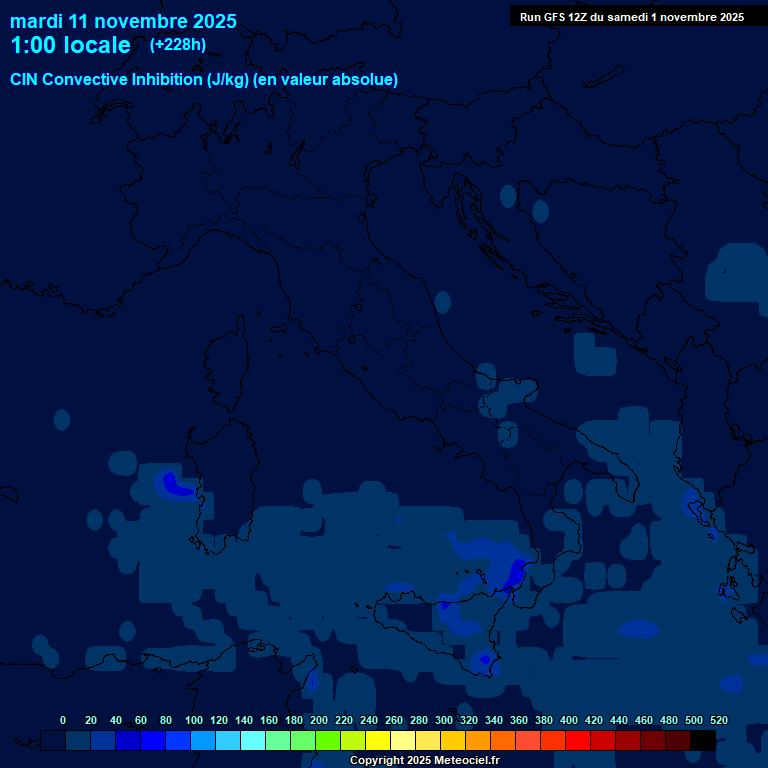This screenshot has width=768, height=768.
Task: Click the blue CIN patch west of Sardinia
Action: [x=176, y=486]
